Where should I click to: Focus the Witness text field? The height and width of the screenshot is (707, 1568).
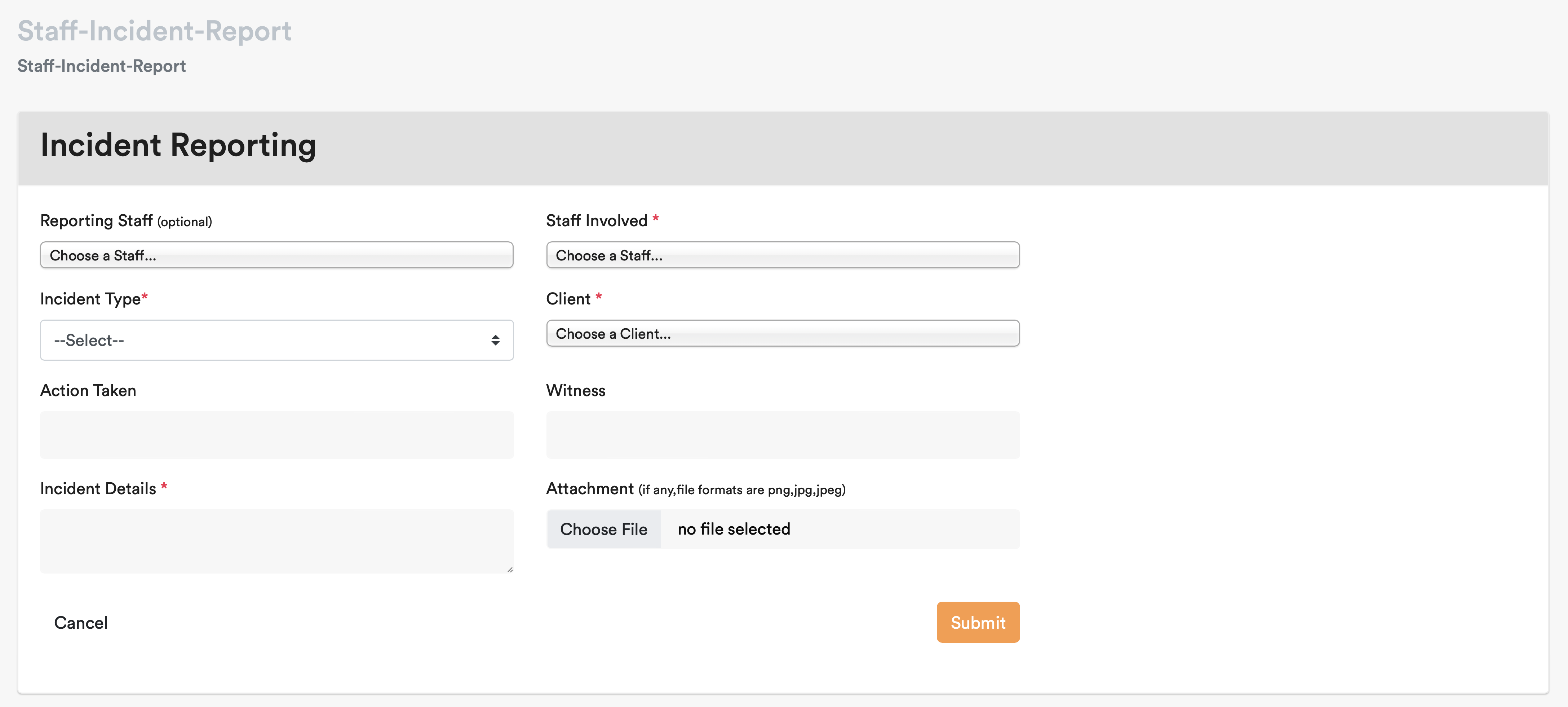click(x=782, y=435)
